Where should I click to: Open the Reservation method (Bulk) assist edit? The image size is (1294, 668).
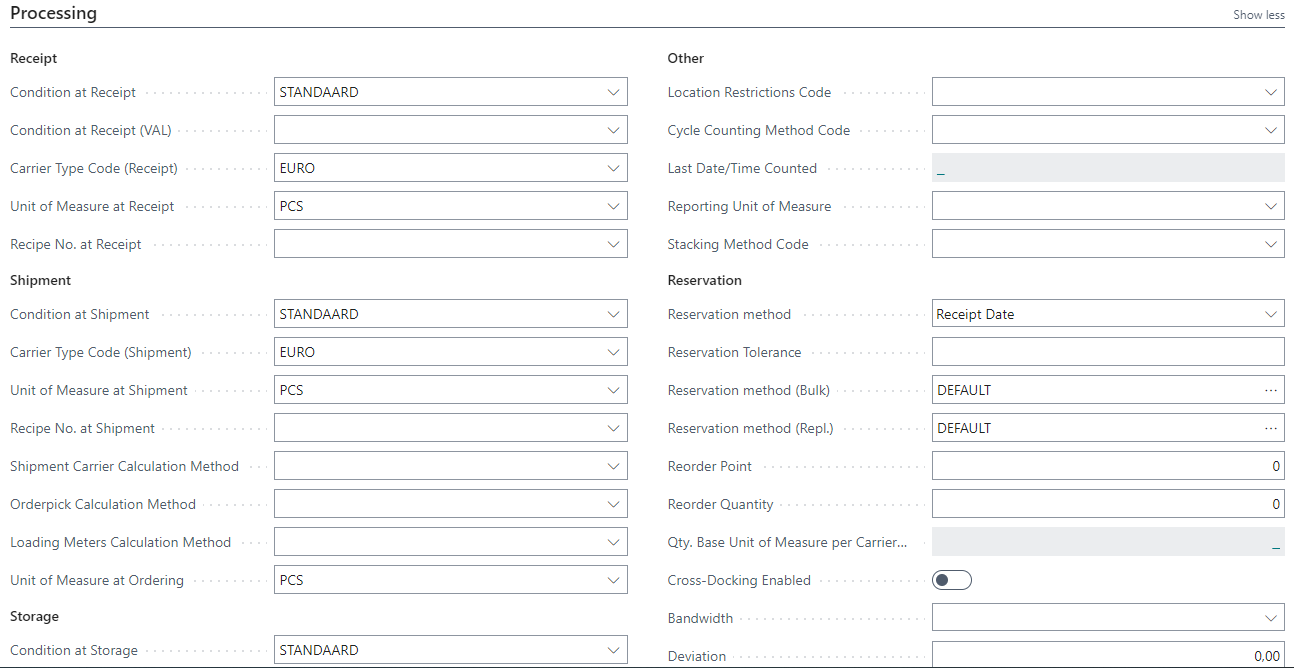point(1272,389)
